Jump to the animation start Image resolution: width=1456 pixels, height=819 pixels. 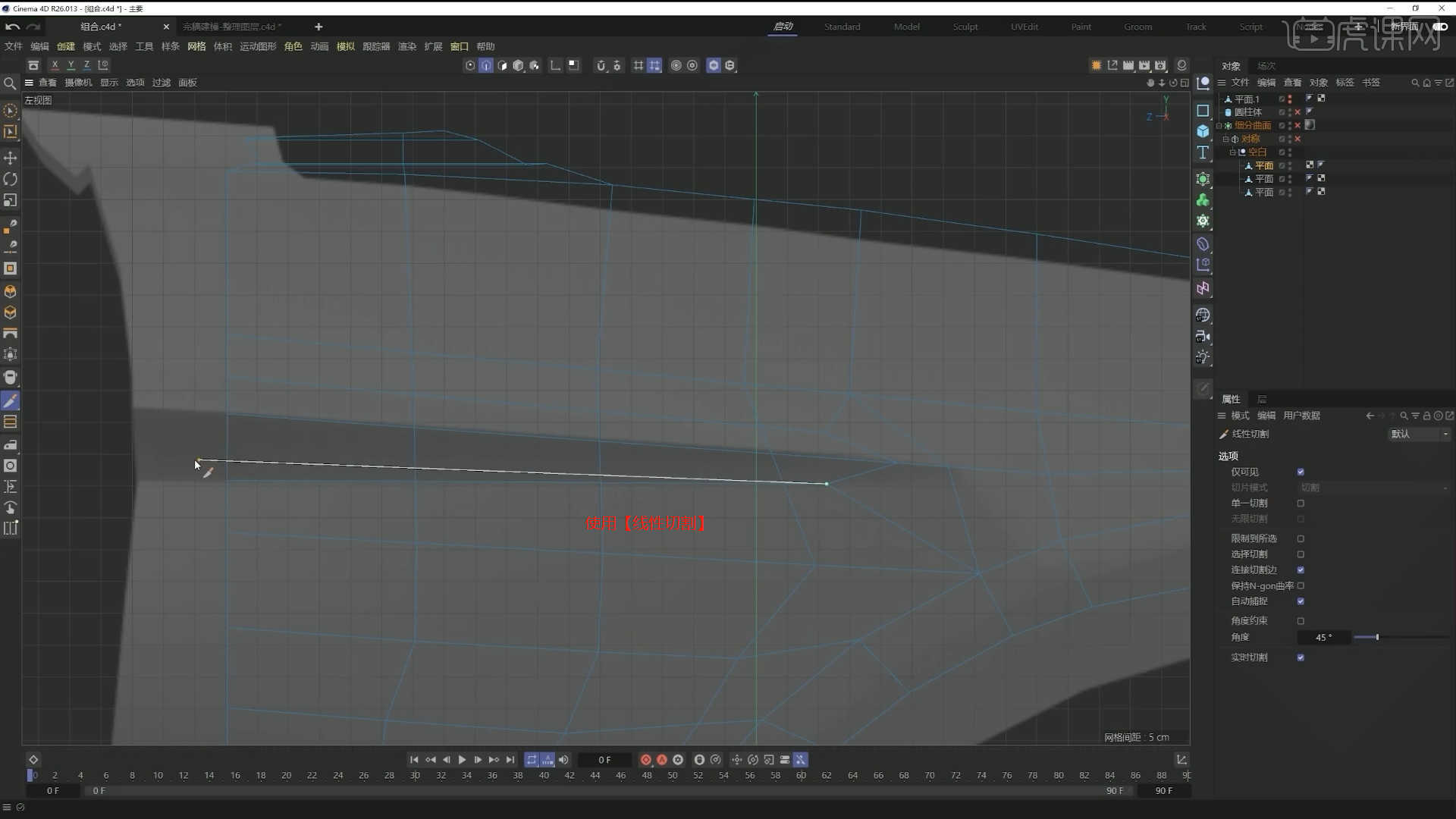click(414, 760)
